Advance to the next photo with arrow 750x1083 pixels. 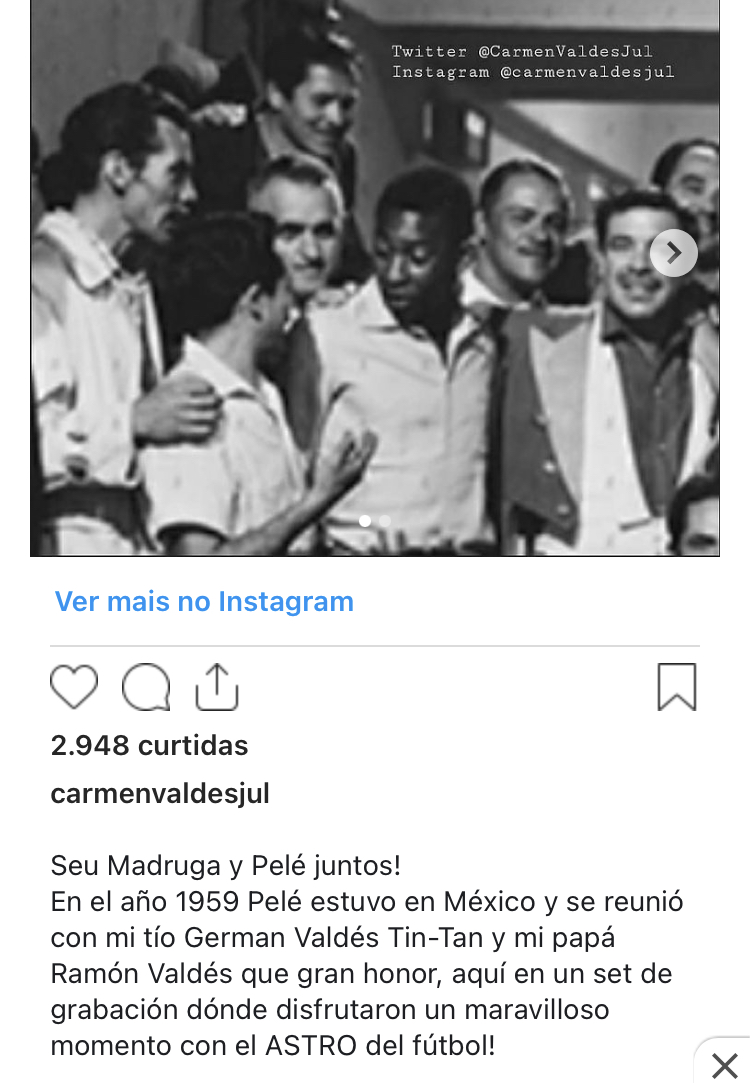673,253
